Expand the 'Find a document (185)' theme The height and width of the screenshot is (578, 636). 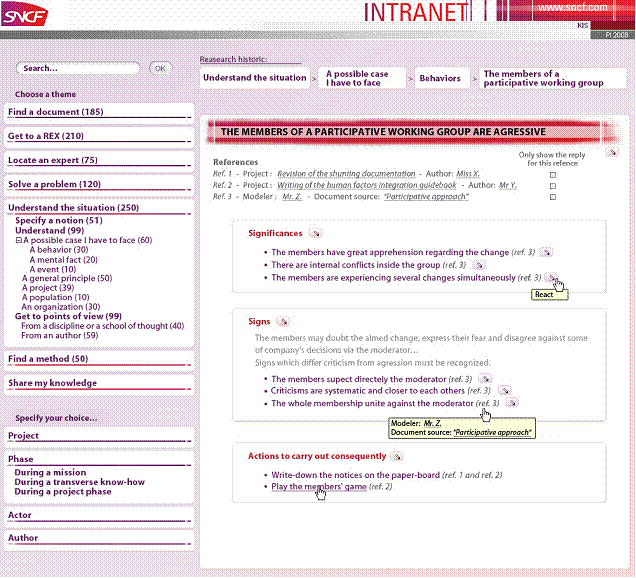tap(99, 112)
